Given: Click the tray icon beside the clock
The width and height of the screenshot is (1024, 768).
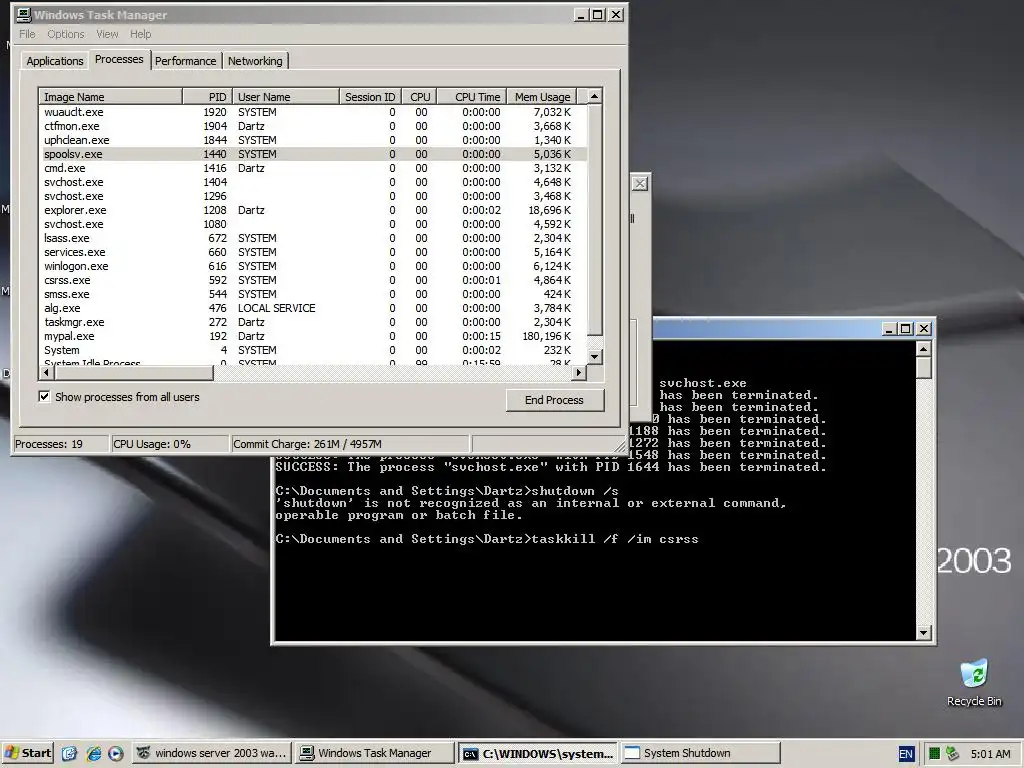Looking at the screenshot, I should pos(952,754).
